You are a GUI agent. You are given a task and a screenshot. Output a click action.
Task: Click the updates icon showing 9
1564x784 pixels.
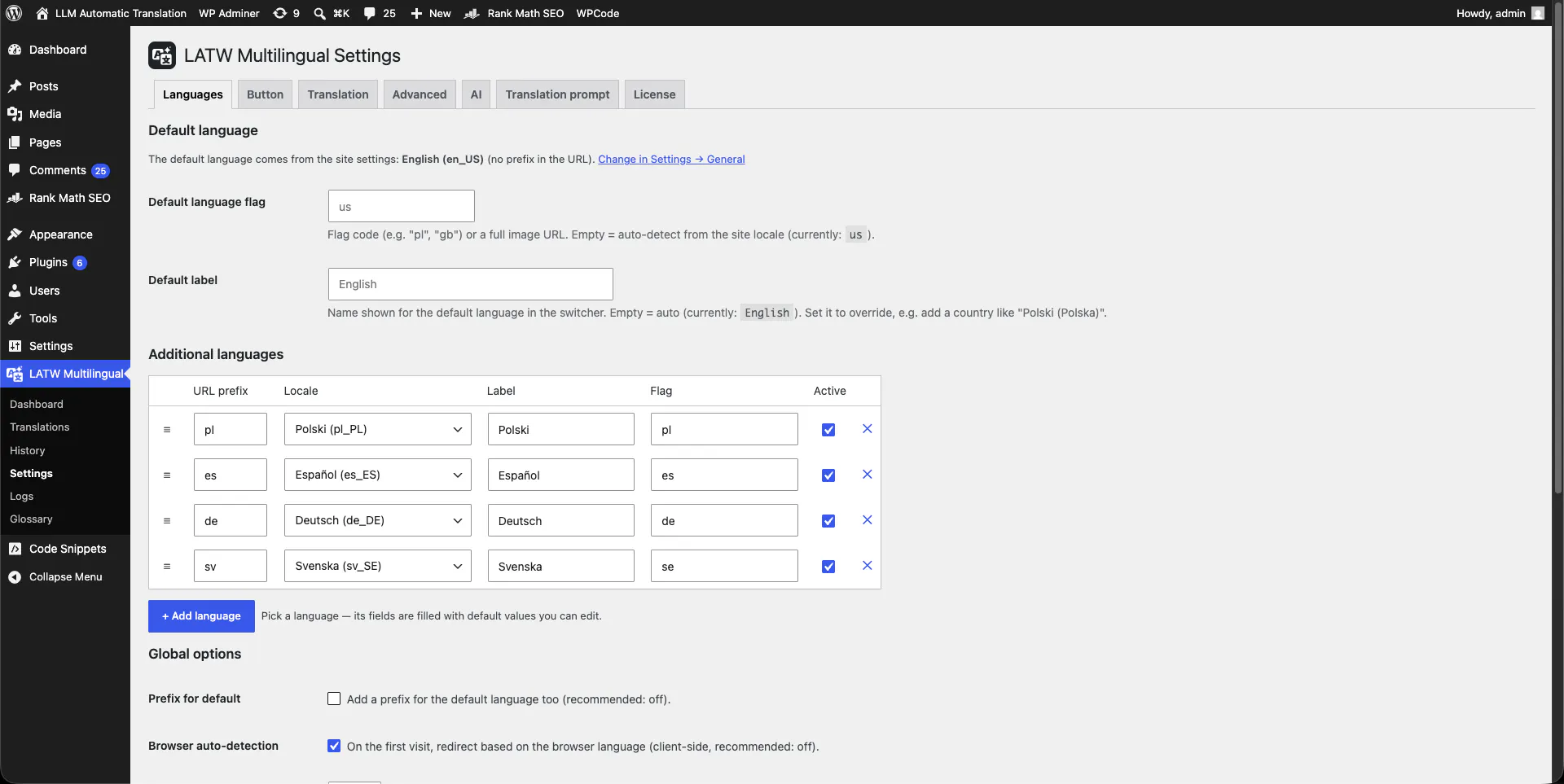(x=279, y=13)
